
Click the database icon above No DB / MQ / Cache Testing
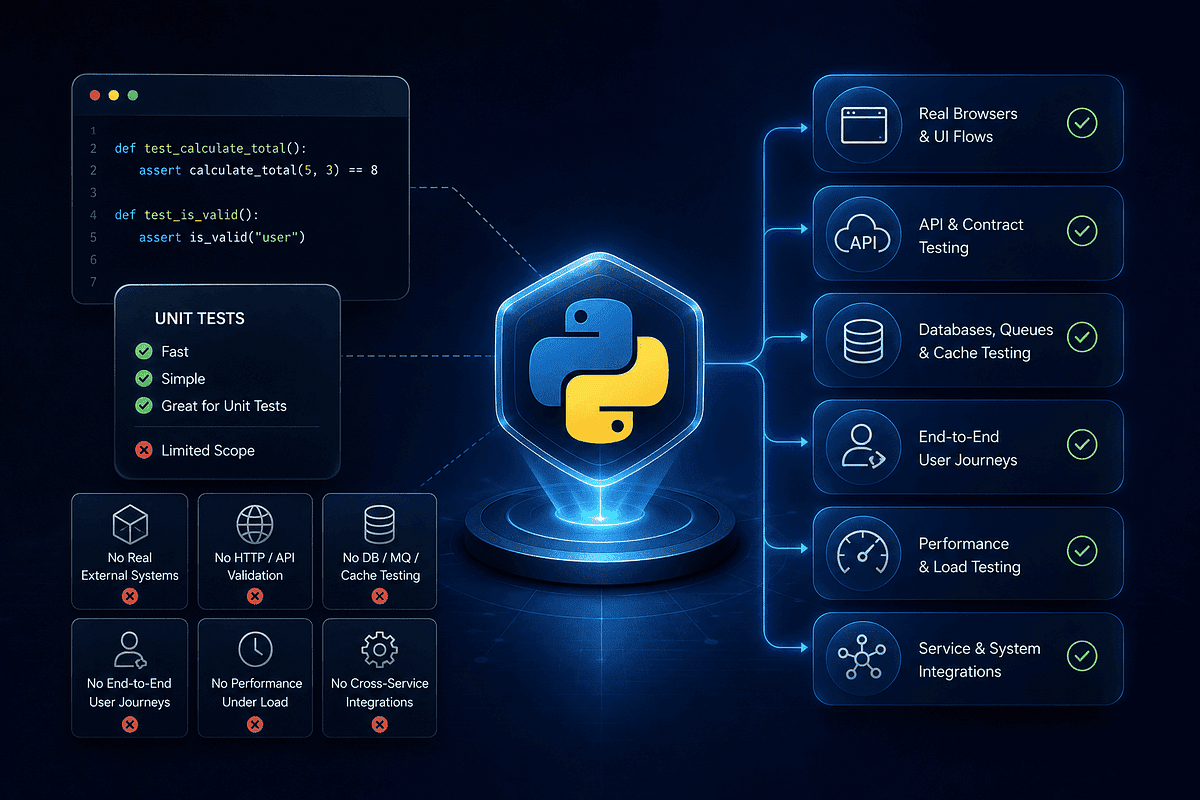(379, 524)
